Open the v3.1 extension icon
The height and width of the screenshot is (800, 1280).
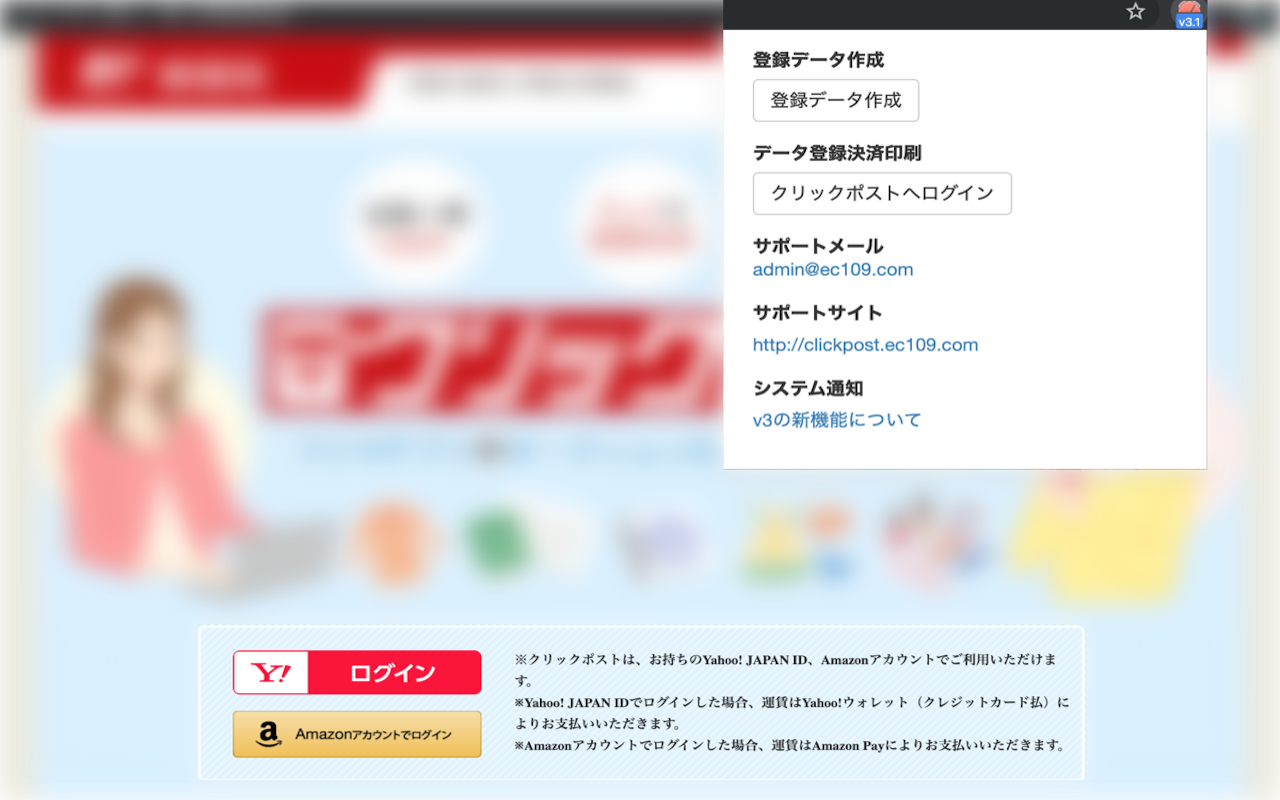click(1189, 14)
